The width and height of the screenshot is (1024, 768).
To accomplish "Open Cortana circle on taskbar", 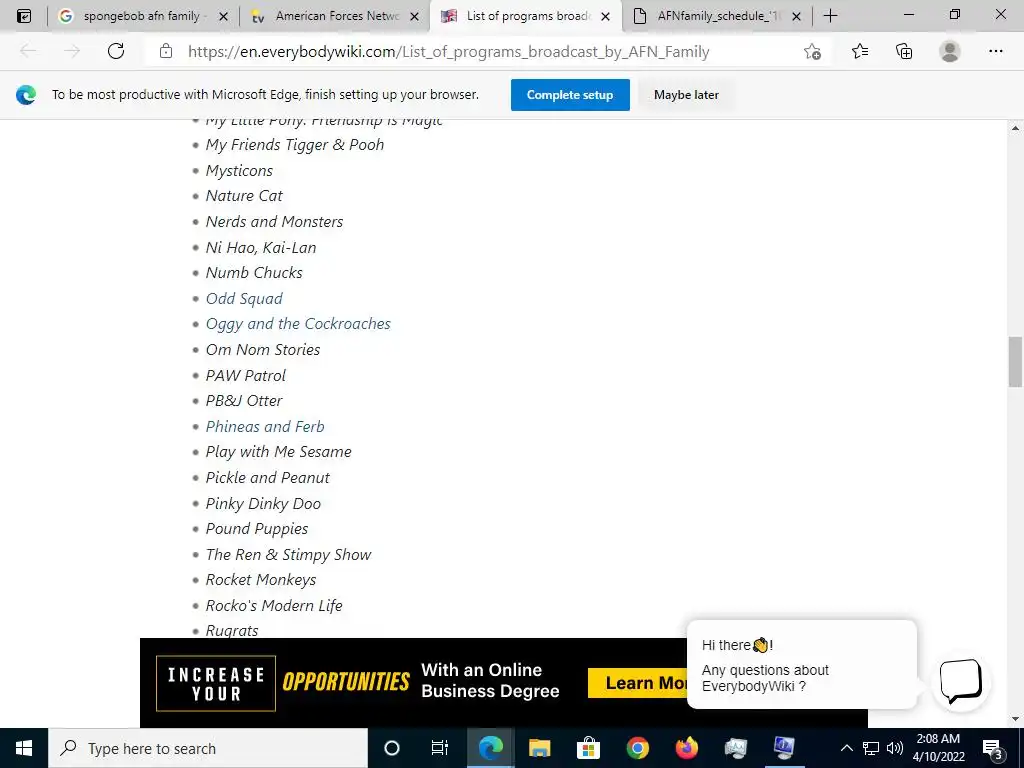I will coord(392,748).
